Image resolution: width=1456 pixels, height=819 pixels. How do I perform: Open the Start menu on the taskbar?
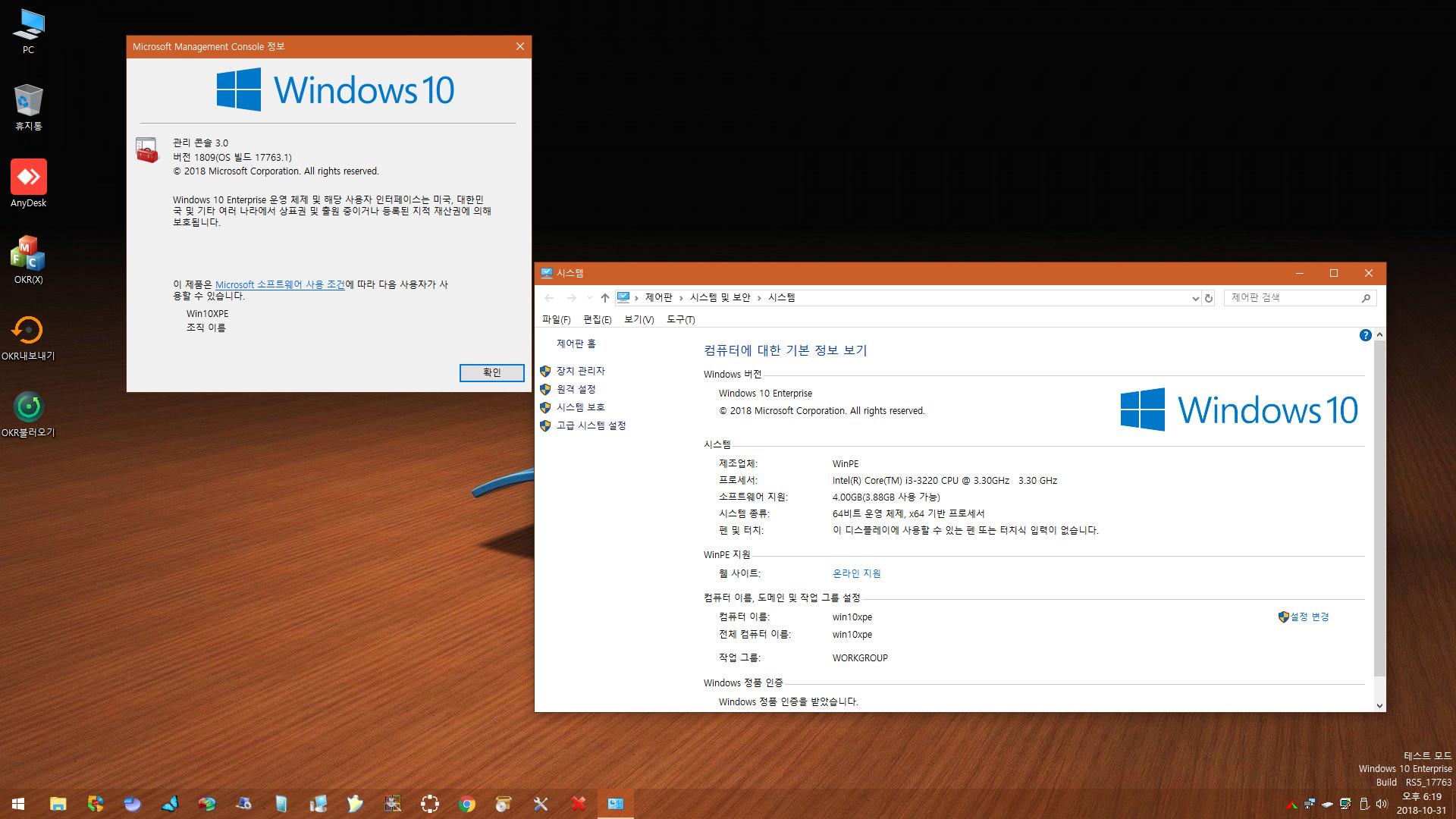click(x=18, y=804)
